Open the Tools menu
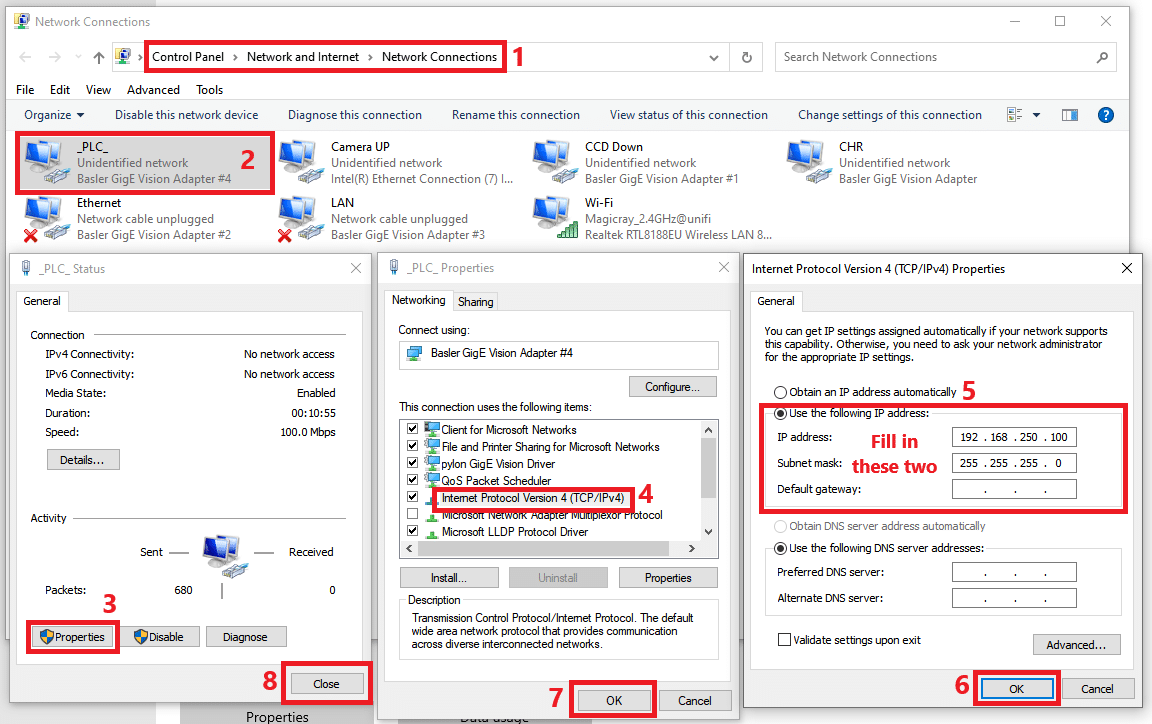The height and width of the screenshot is (724, 1152). pos(209,90)
